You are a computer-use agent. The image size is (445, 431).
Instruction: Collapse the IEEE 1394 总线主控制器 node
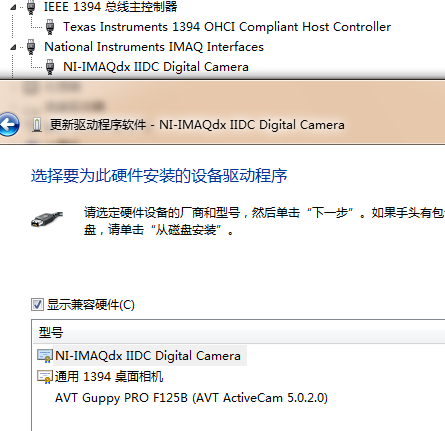[x=13, y=8]
